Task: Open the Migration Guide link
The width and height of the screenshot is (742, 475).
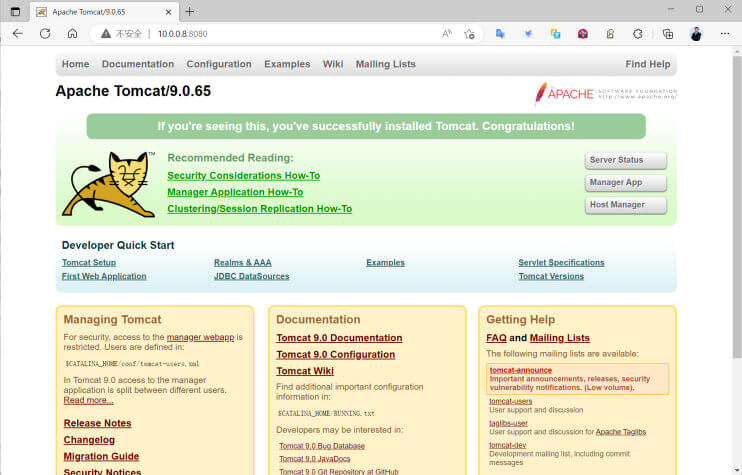Action: (x=101, y=457)
